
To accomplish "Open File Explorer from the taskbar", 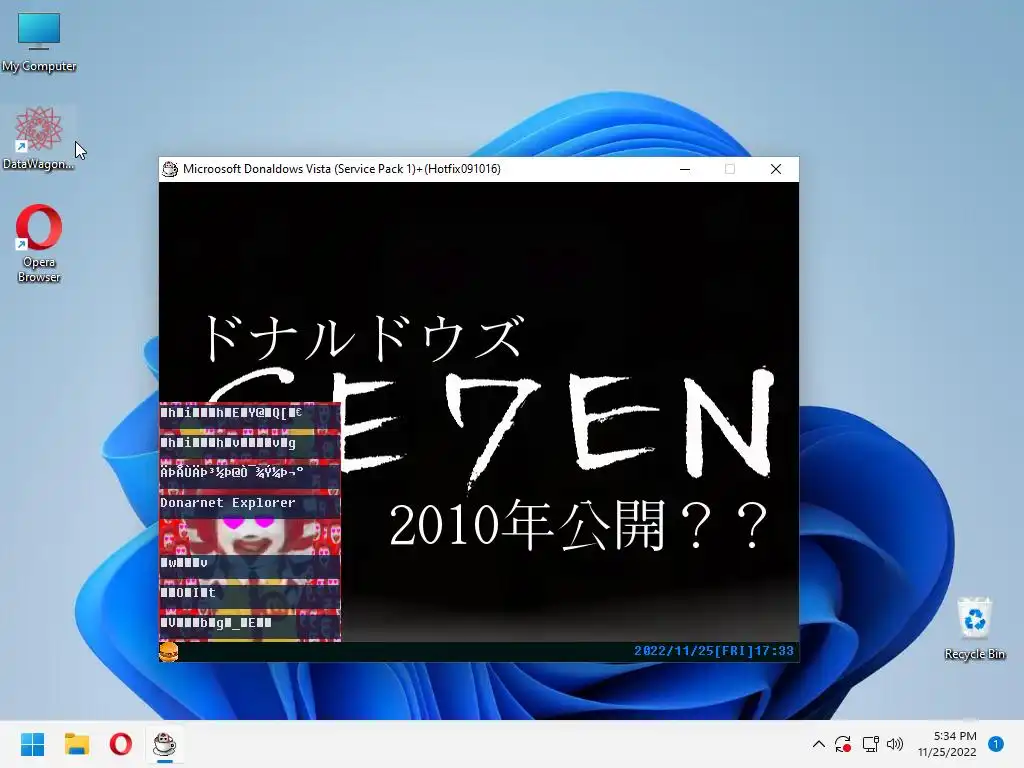I will point(76,744).
